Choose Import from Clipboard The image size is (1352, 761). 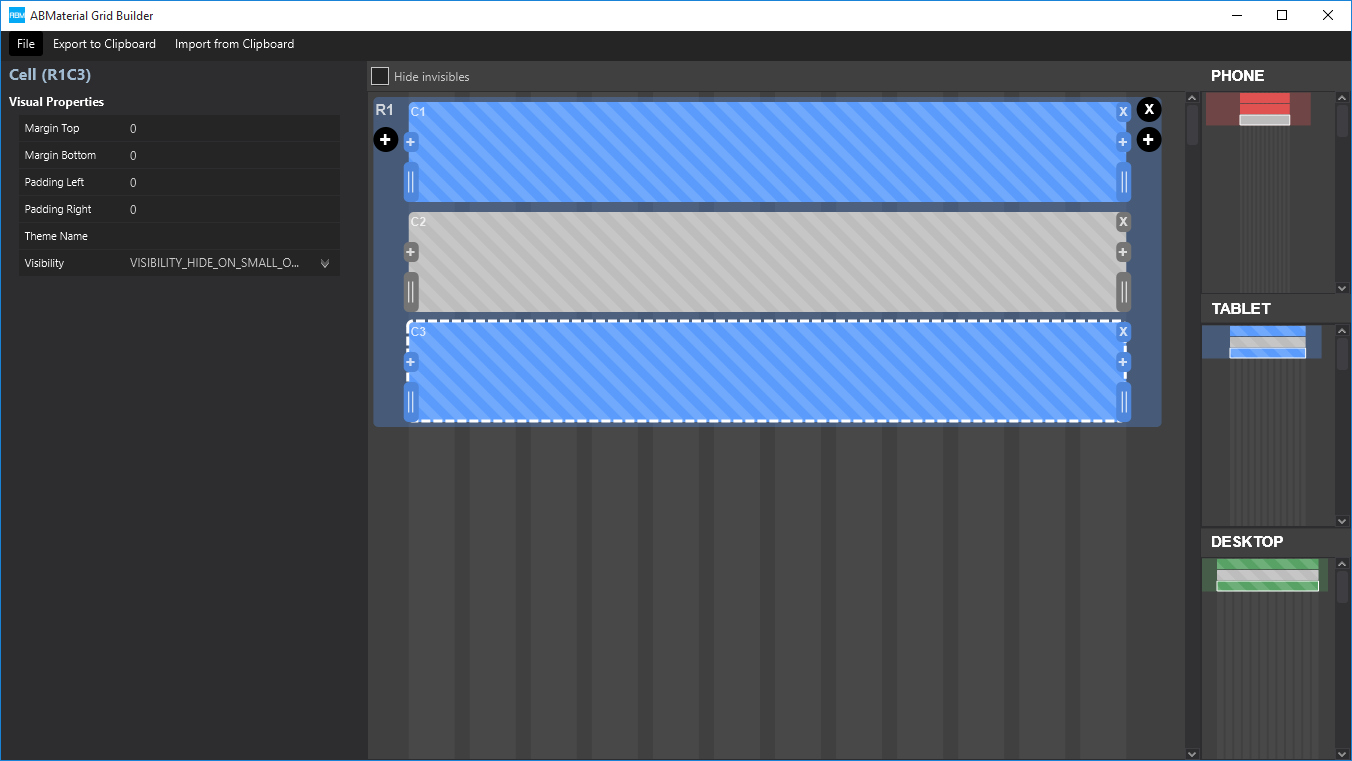(234, 44)
